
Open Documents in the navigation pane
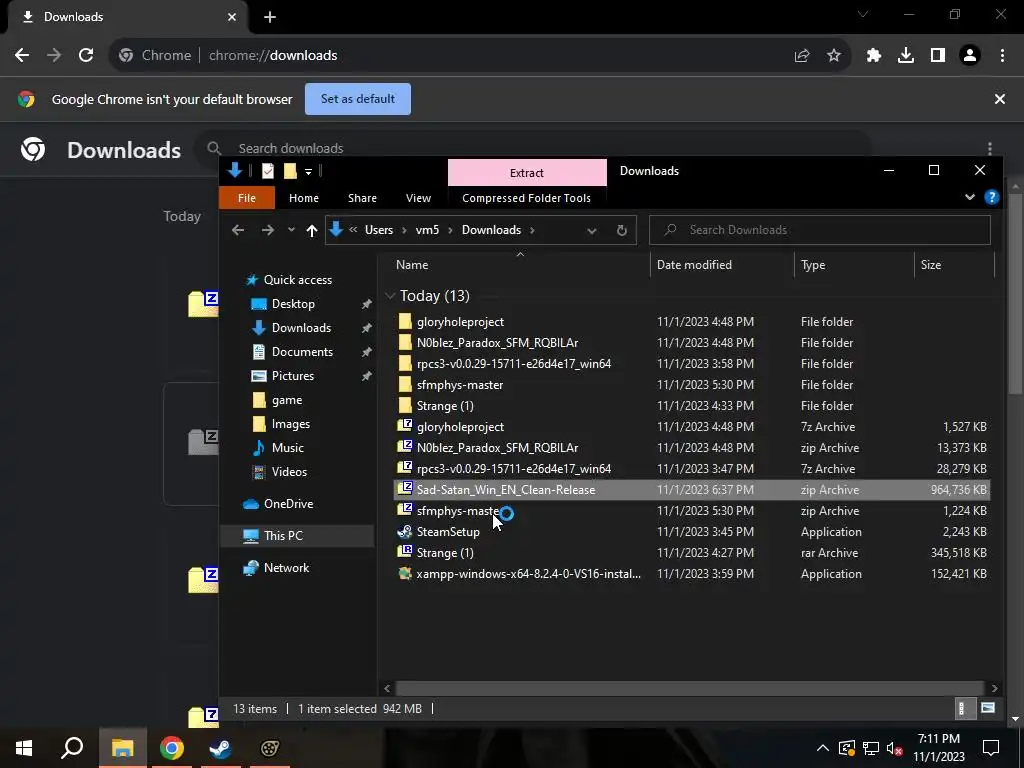(x=302, y=351)
